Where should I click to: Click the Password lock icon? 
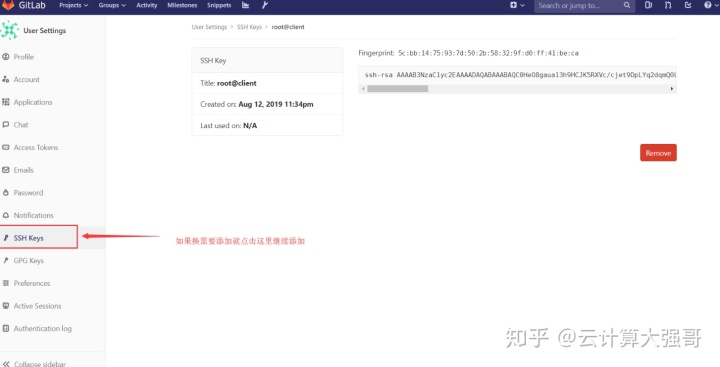pos(6,192)
